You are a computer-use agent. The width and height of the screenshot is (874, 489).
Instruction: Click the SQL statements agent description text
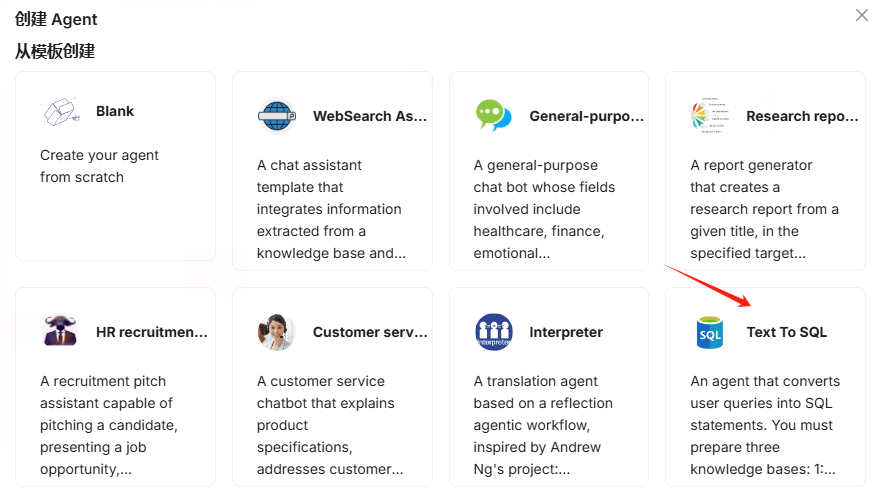(x=764, y=425)
